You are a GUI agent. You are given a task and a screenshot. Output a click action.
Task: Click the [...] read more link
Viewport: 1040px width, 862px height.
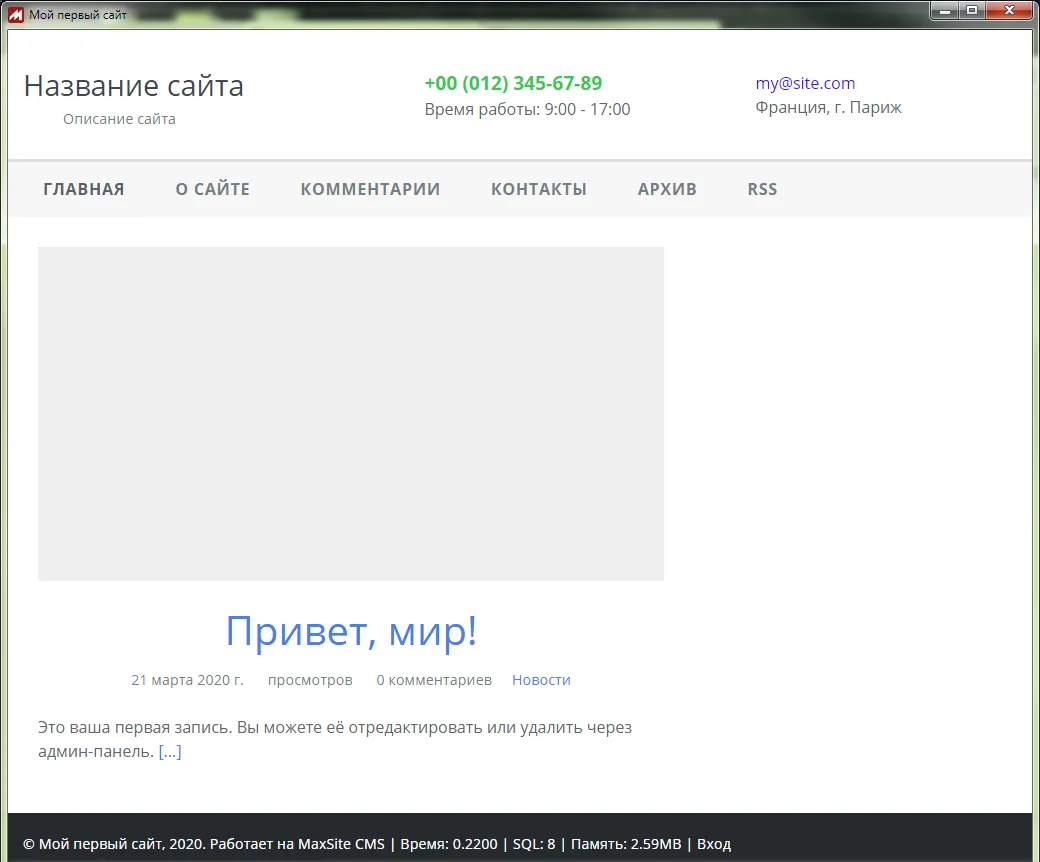[x=170, y=752]
